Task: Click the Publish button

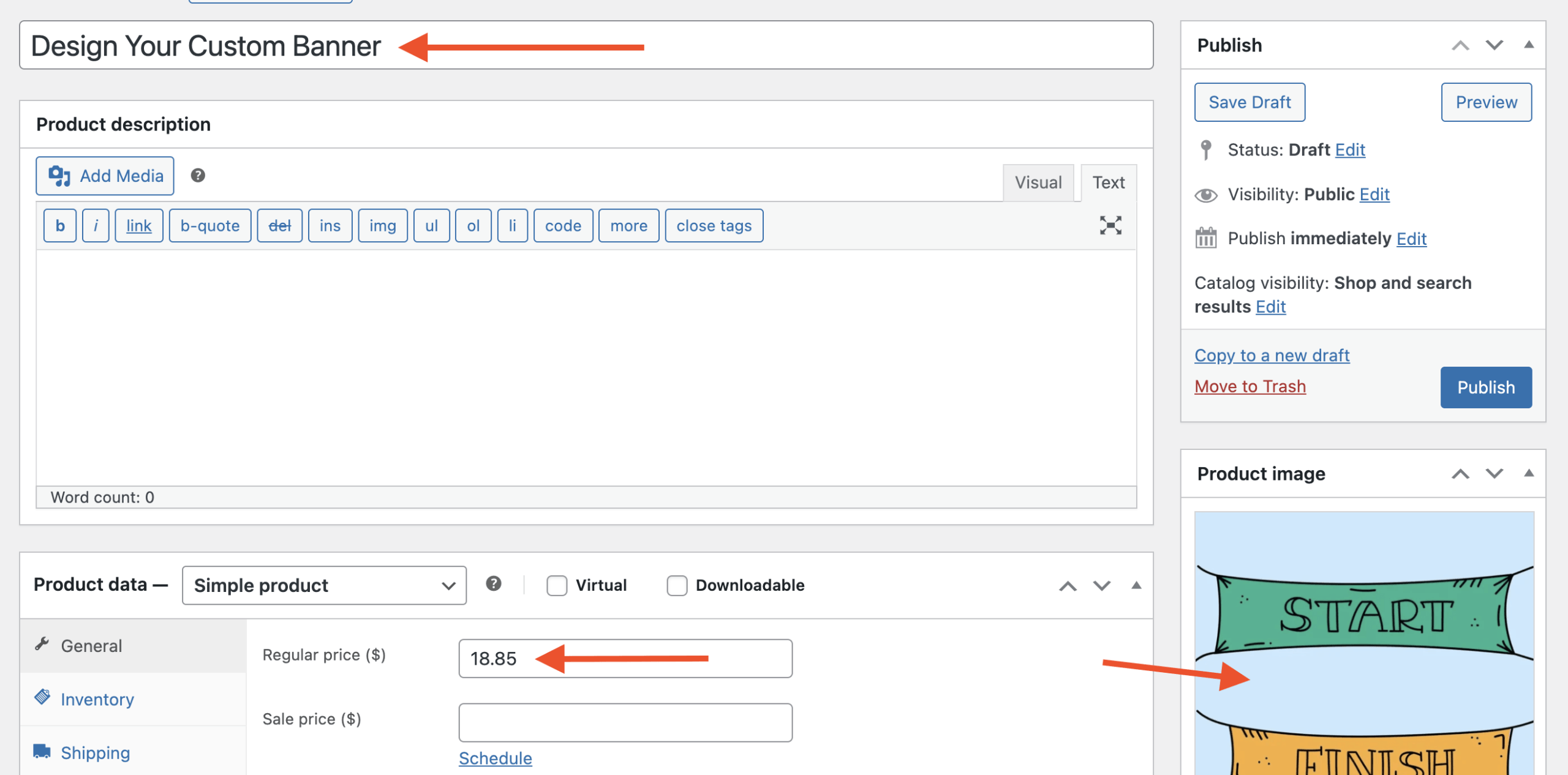Action: (x=1486, y=387)
